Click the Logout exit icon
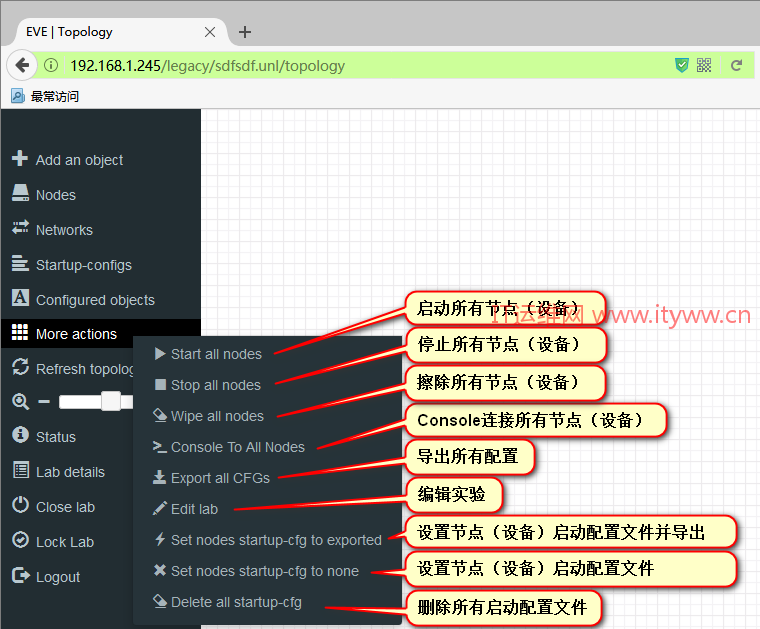 20,575
